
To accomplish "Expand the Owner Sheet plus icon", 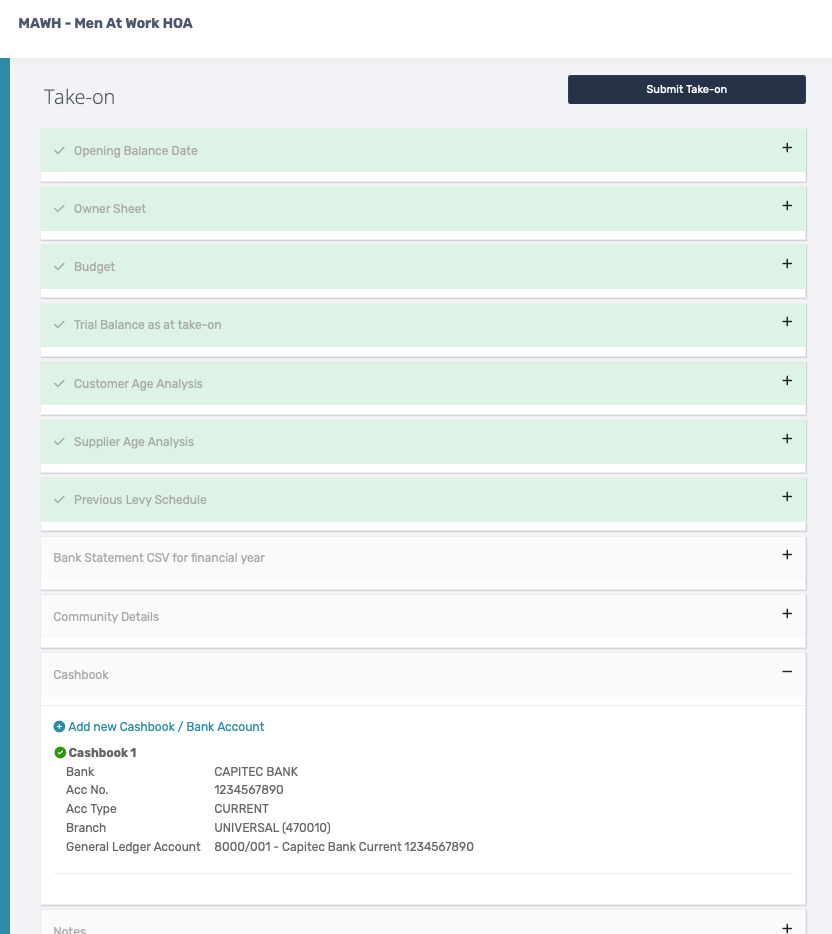I will click(787, 206).
